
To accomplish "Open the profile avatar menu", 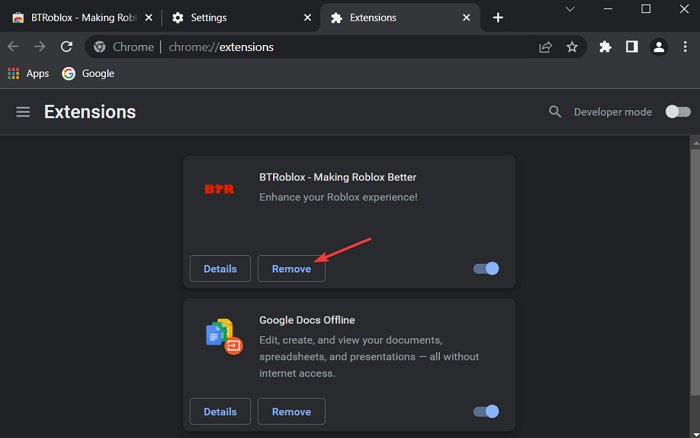I will 658,47.
